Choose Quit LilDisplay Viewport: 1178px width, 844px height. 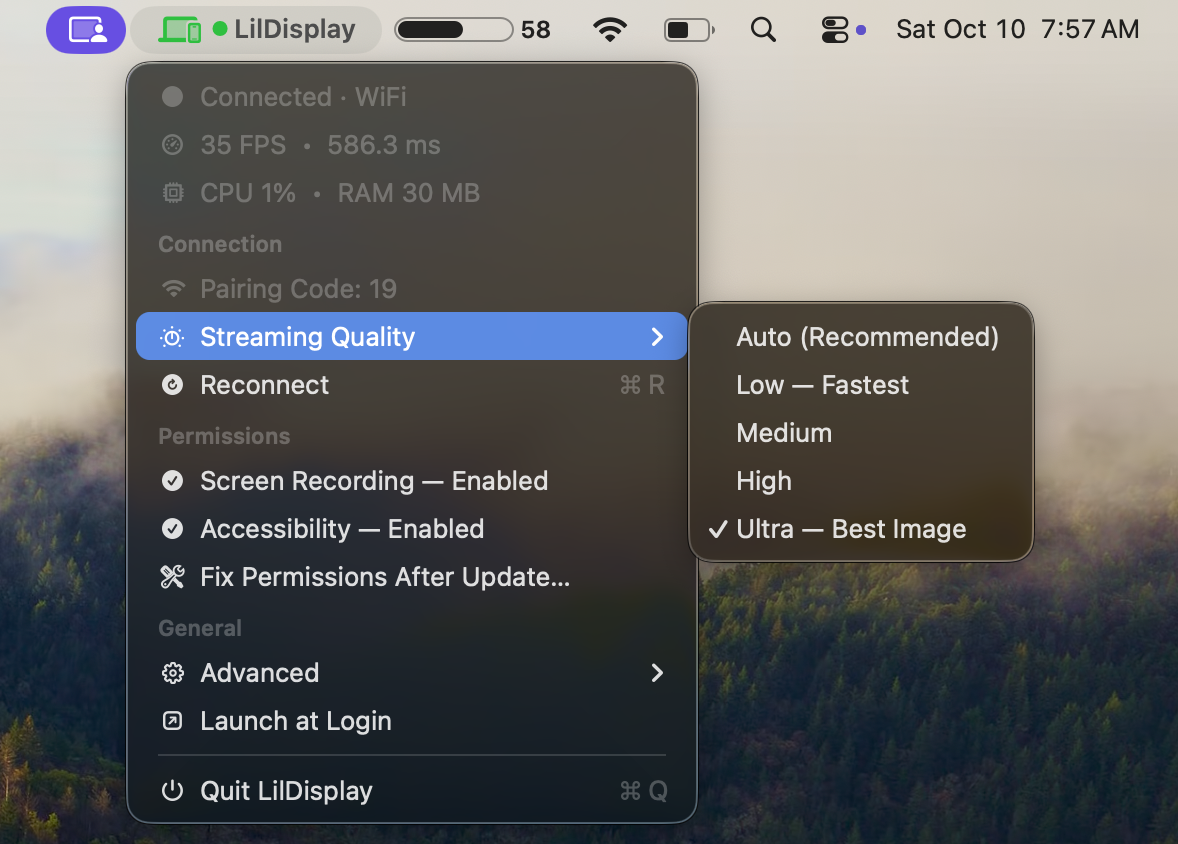[x=412, y=791]
